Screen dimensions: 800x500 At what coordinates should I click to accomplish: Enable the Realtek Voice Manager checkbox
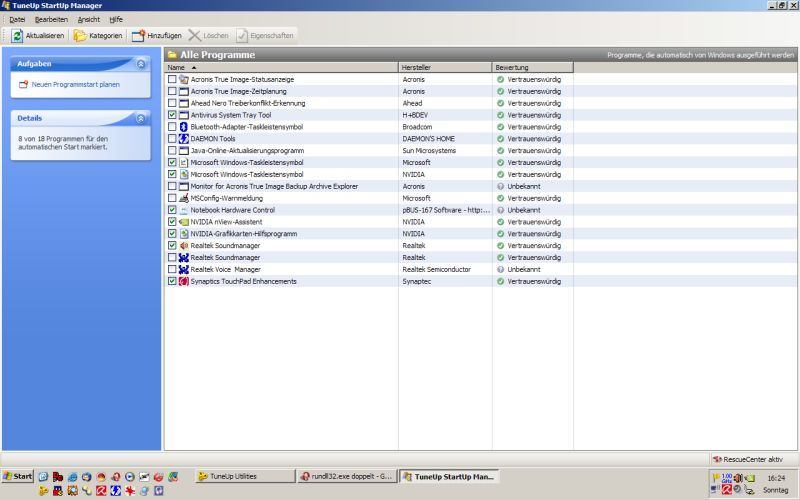172,269
